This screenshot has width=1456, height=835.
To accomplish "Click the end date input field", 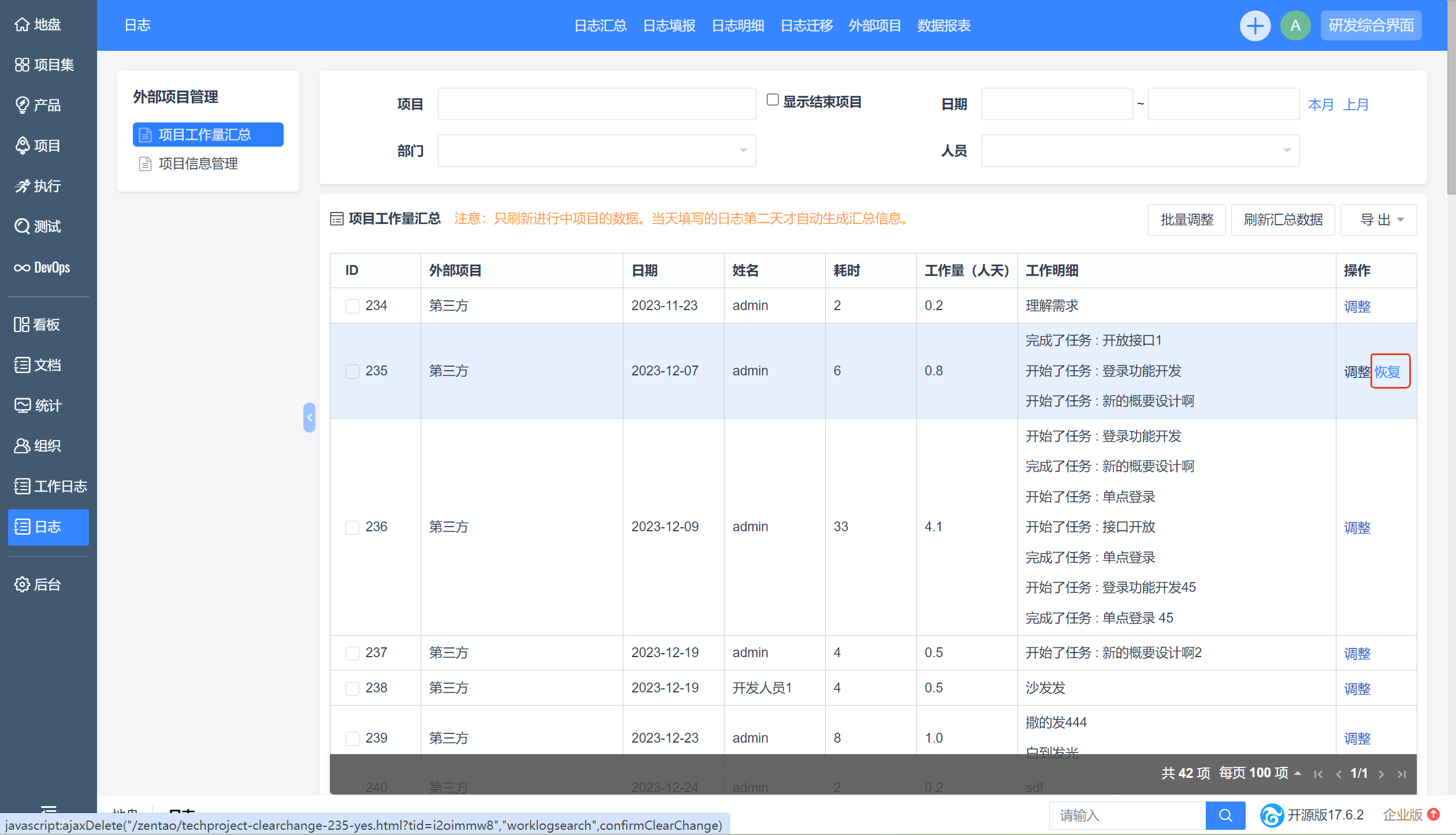I will tap(1224, 104).
